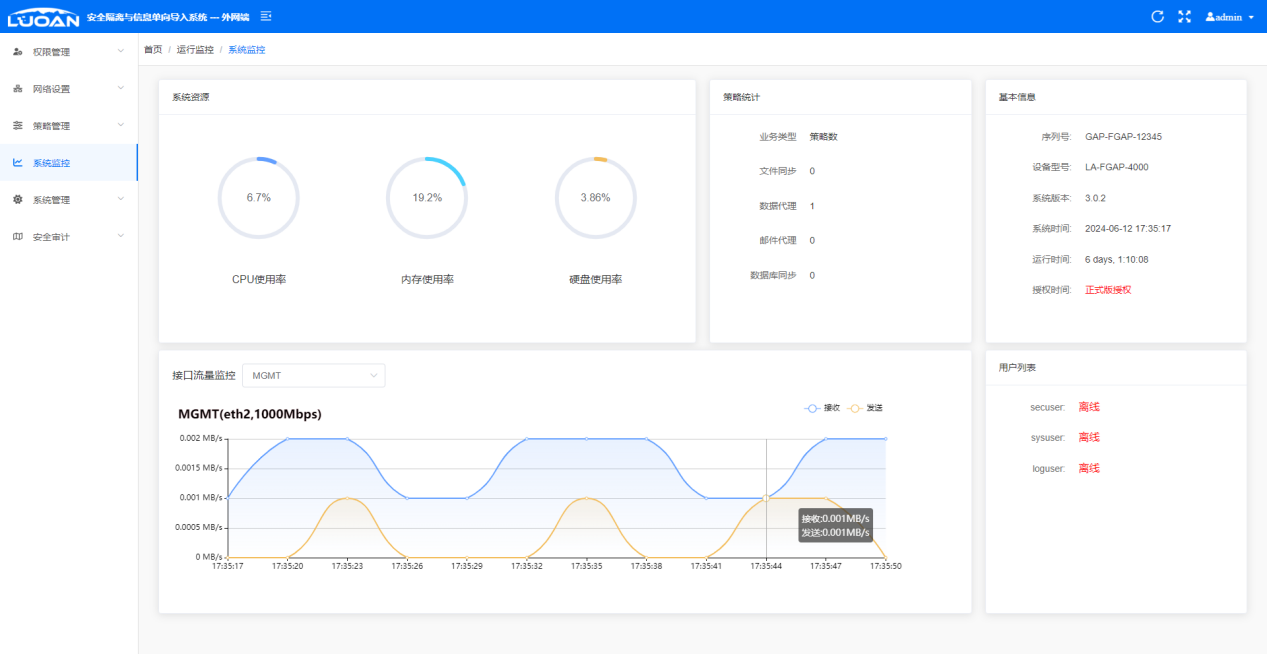Click the 数据库同步 row label
The width and height of the screenshot is (1267, 654).
[773, 275]
